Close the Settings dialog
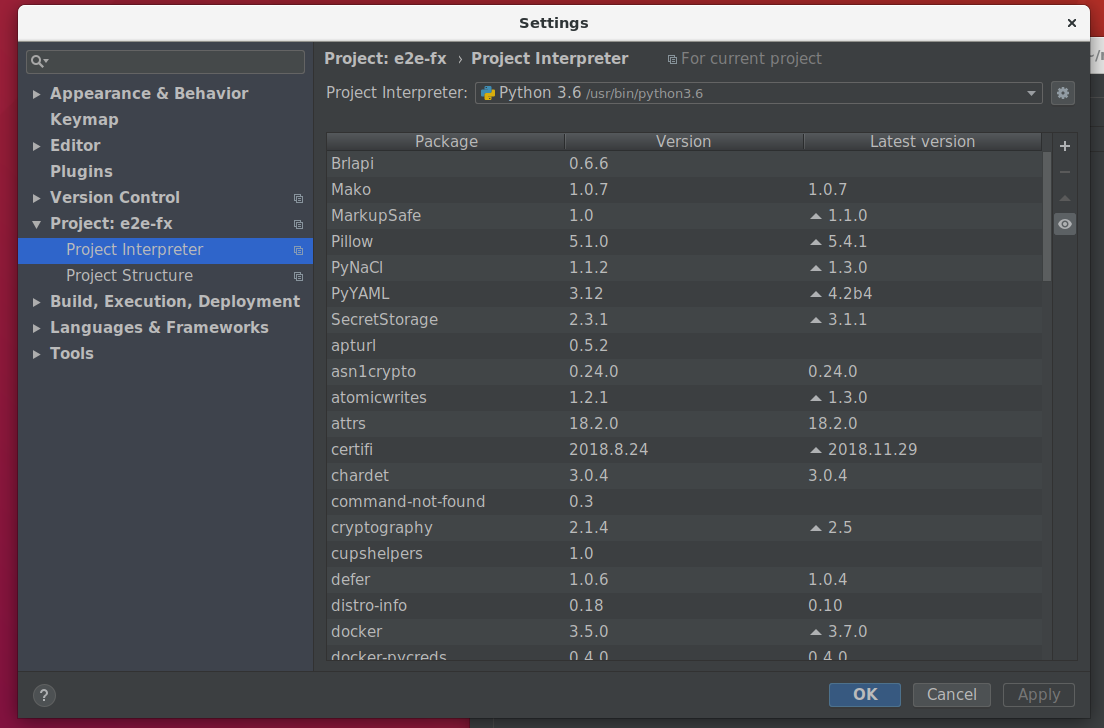This screenshot has width=1104, height=728. [1072, 23]
